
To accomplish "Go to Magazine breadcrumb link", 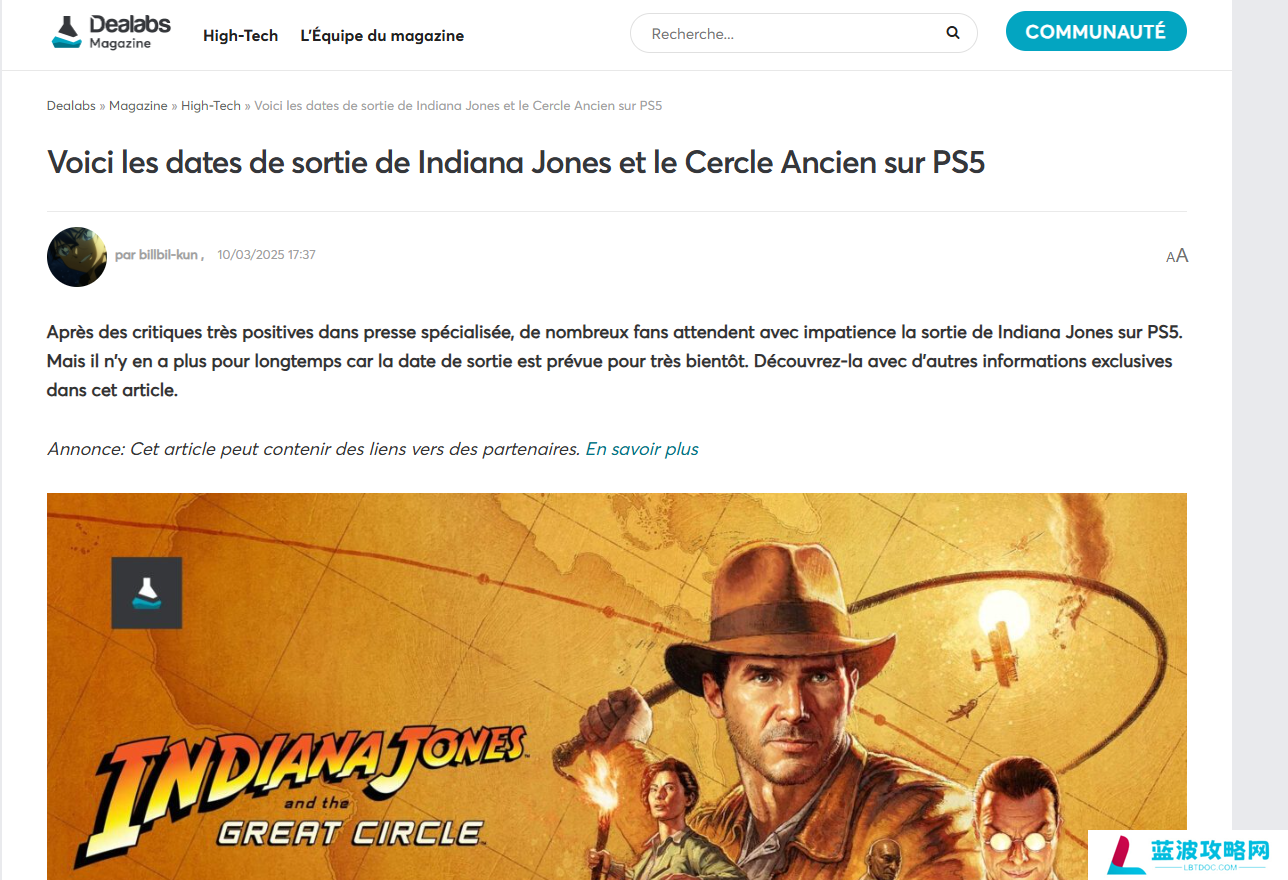I will [138, 106].
